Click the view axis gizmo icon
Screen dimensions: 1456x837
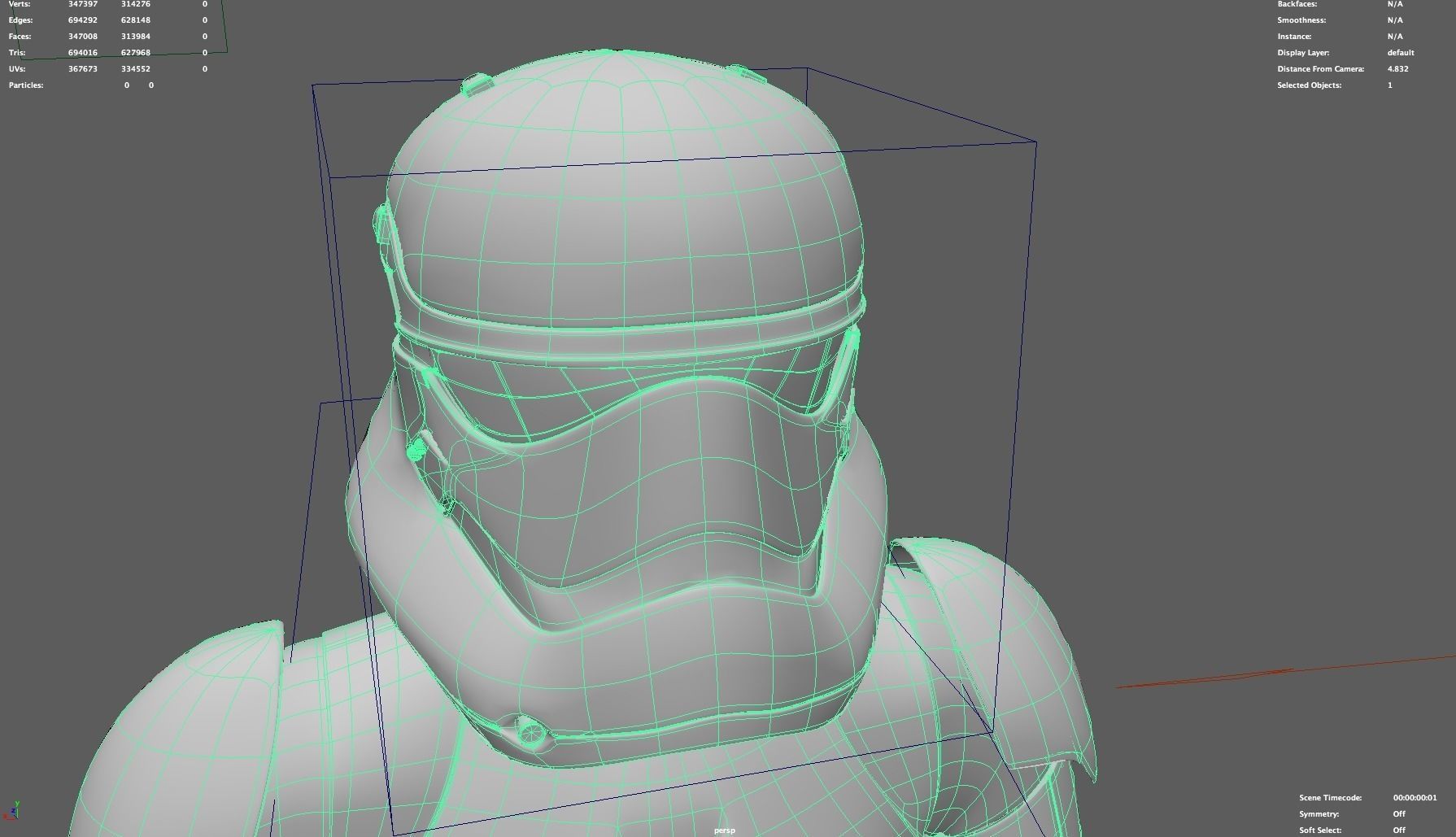[x=13, y=809]
